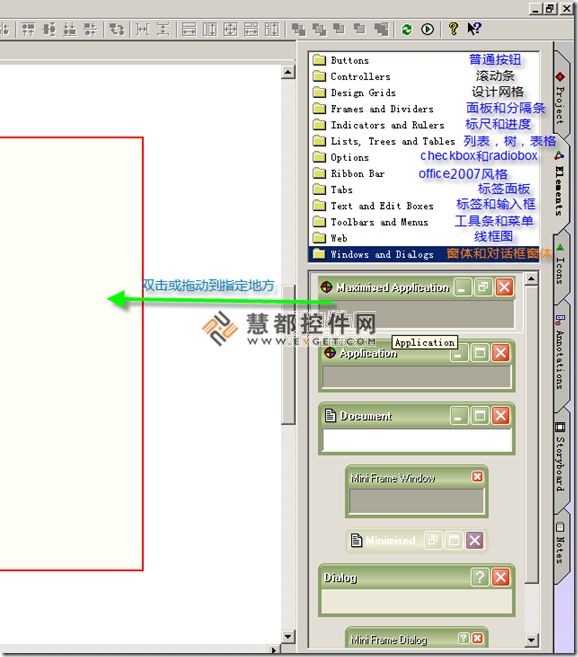This screenshot has width=578, height=657.
Task: Click the run prototype play icon
Action: (428, 29)
